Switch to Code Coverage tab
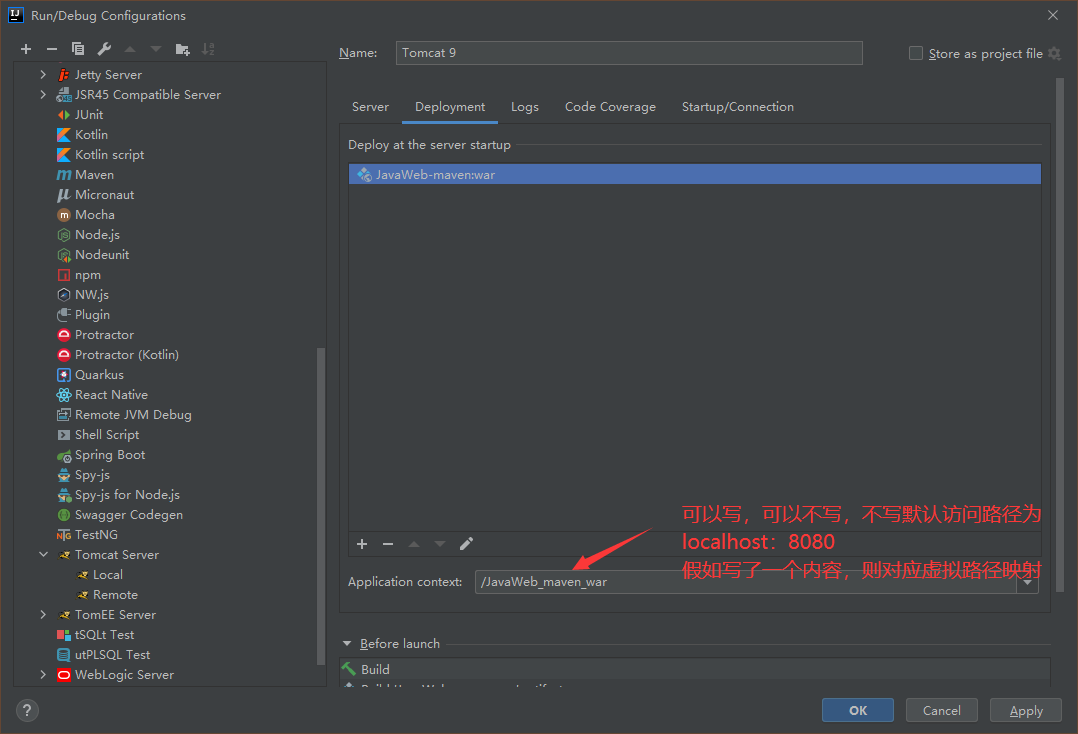 (x=610, y=107)
